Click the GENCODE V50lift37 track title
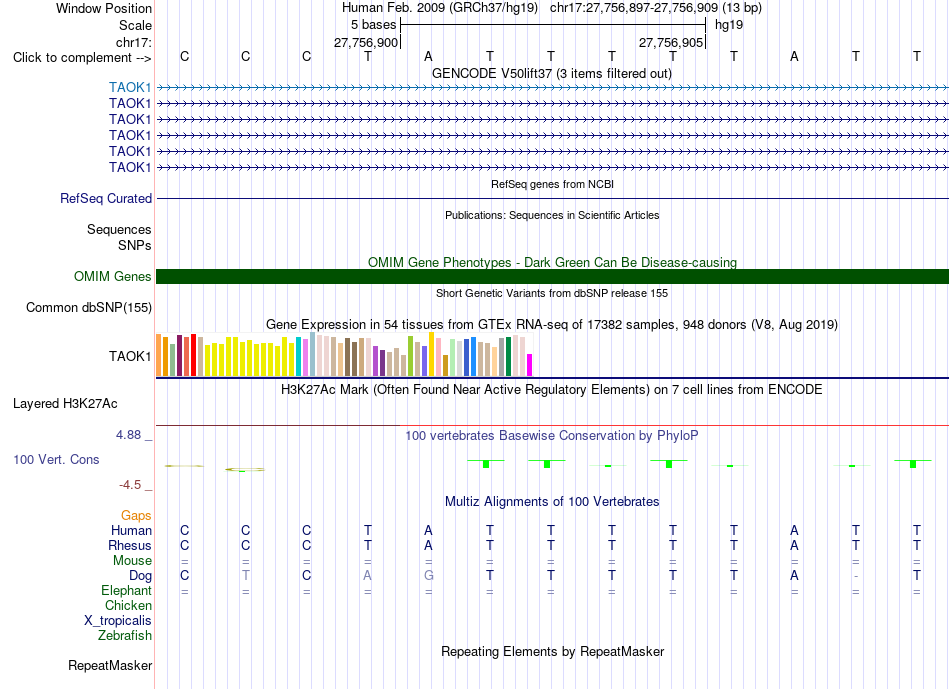This screenshot has height=689, width=950. point(552,74)
